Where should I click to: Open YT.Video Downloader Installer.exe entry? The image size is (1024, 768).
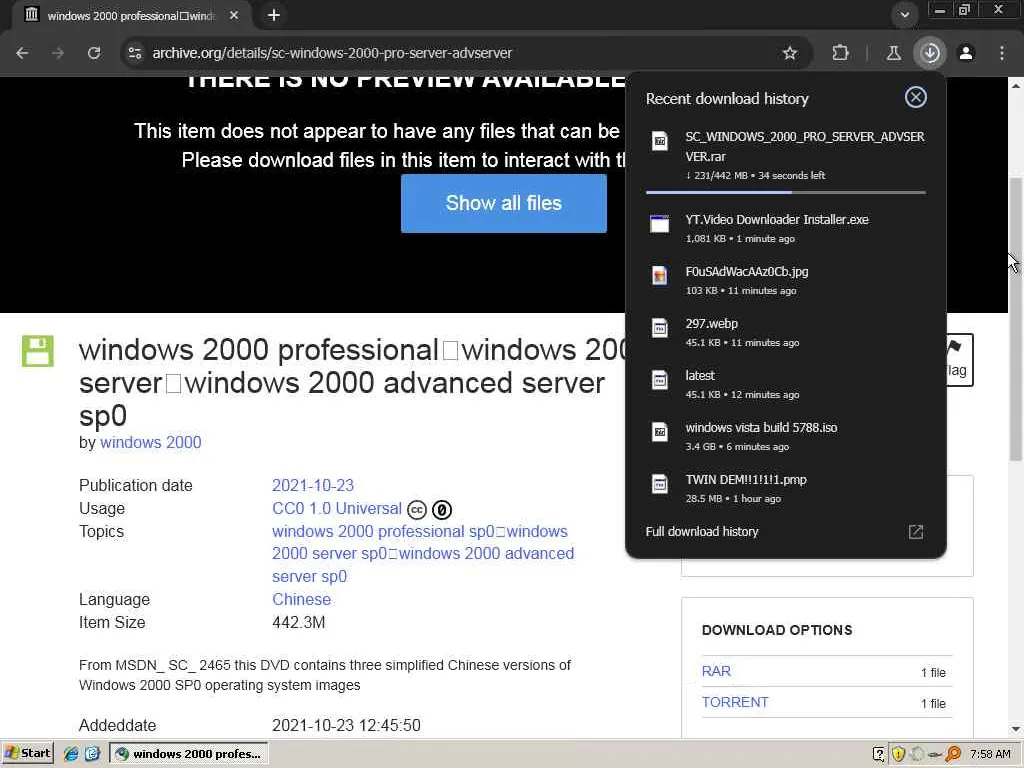click(x=786, y=228)
